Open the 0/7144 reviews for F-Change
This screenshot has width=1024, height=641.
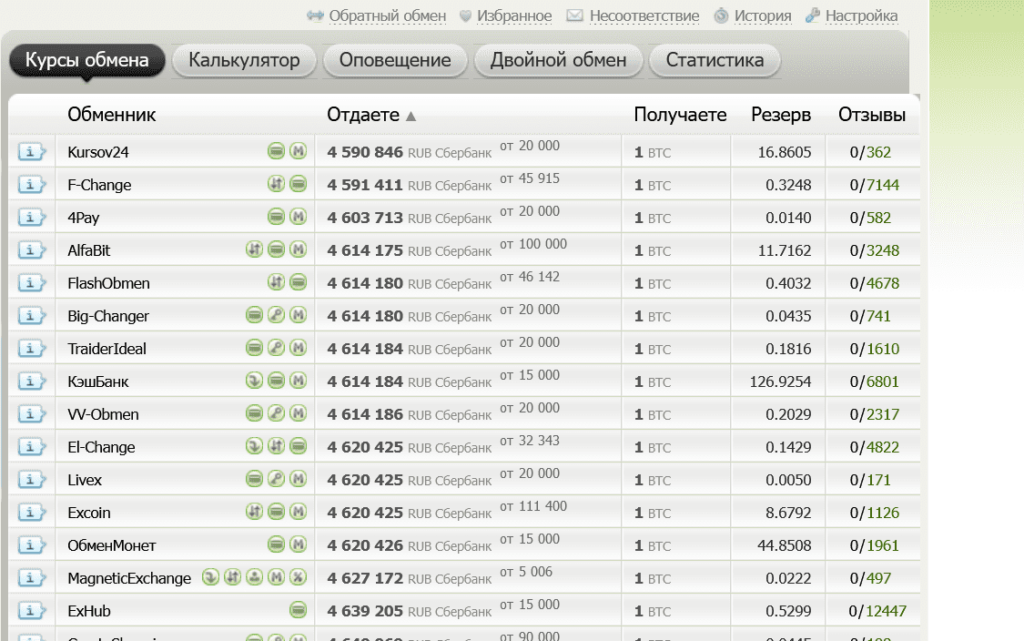coord(874,185)
